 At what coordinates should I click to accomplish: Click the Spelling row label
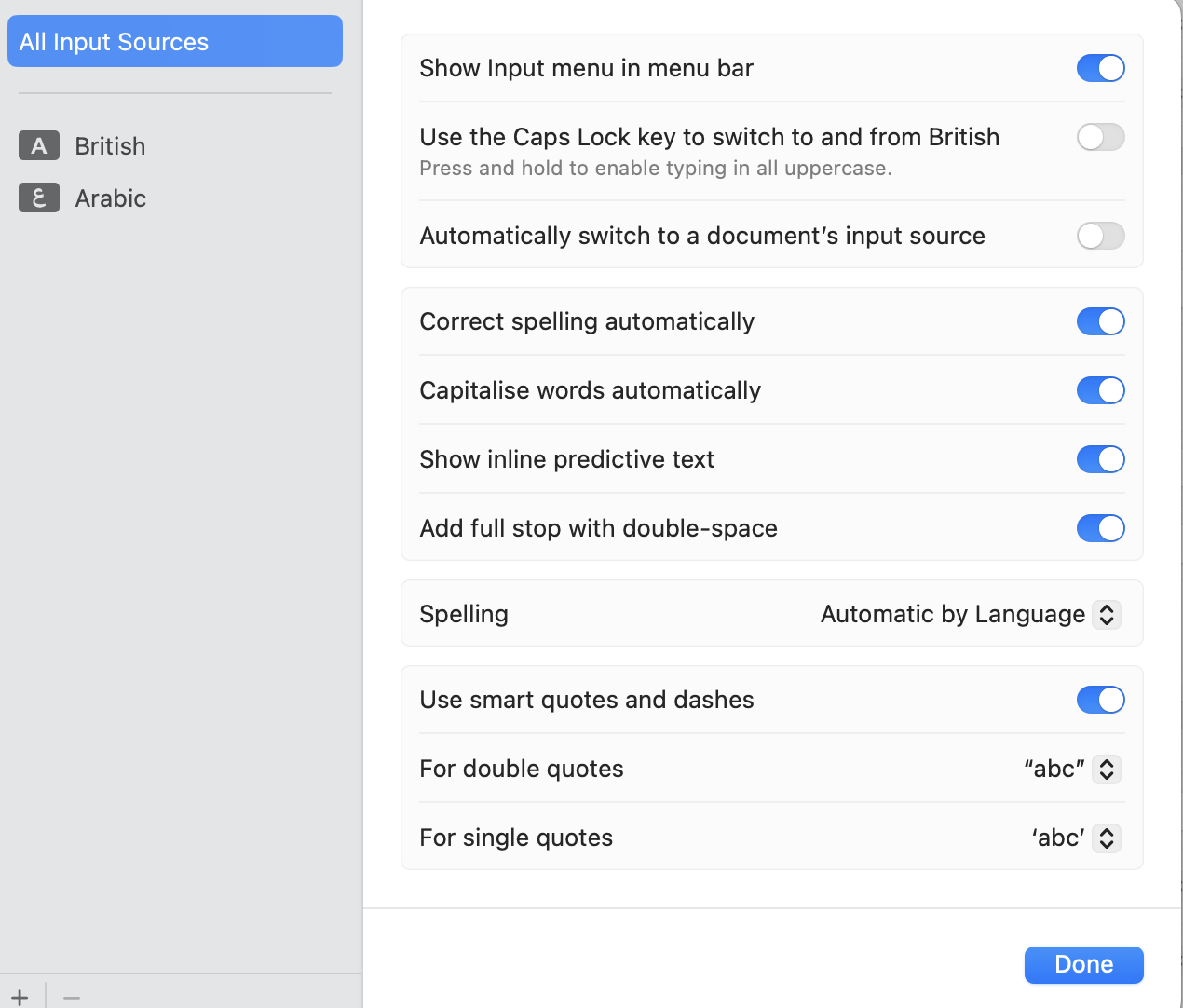coord(464,614)
